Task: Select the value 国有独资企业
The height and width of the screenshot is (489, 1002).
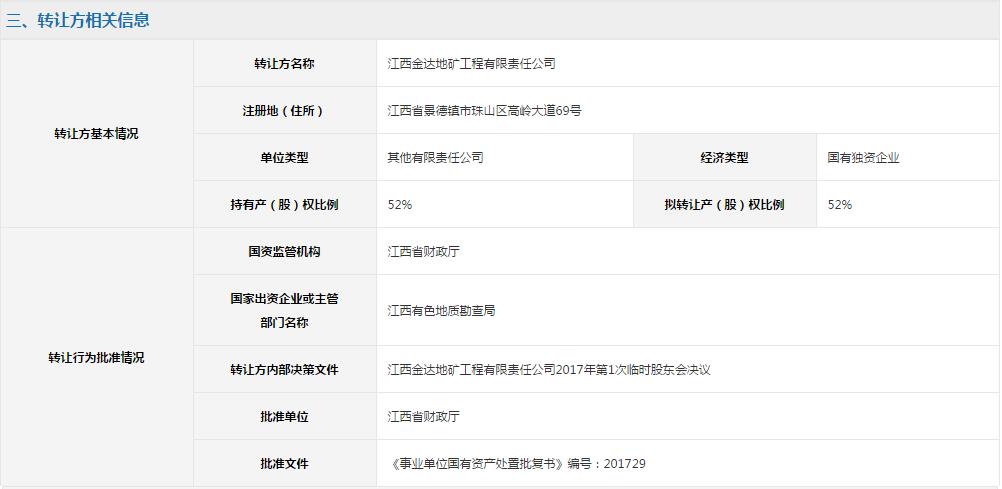Action: click(x=863, y=158)
